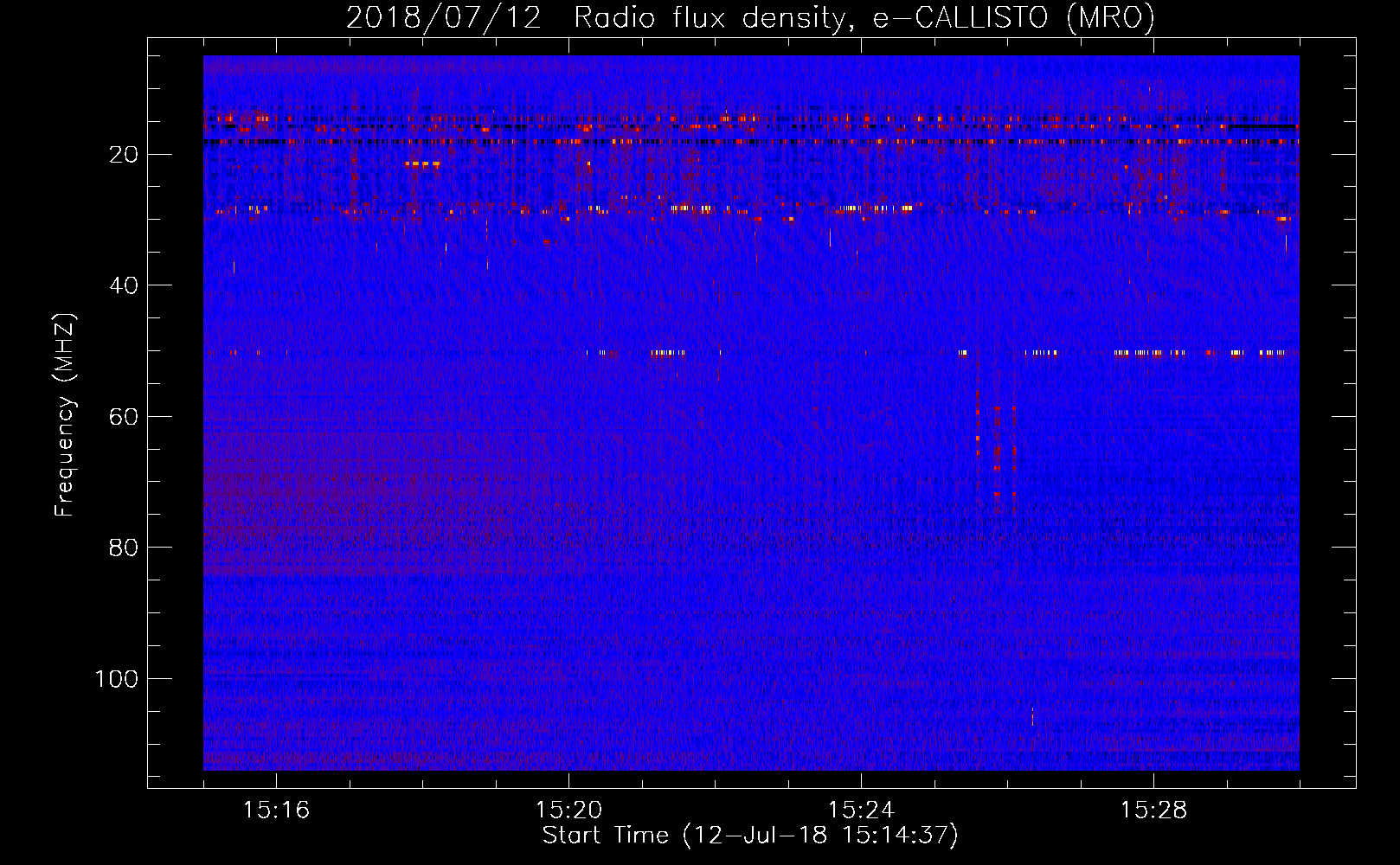Click the y-axis tick label '20'
The width and height of the screenshot is (1400, 865).
pos(125,155)
